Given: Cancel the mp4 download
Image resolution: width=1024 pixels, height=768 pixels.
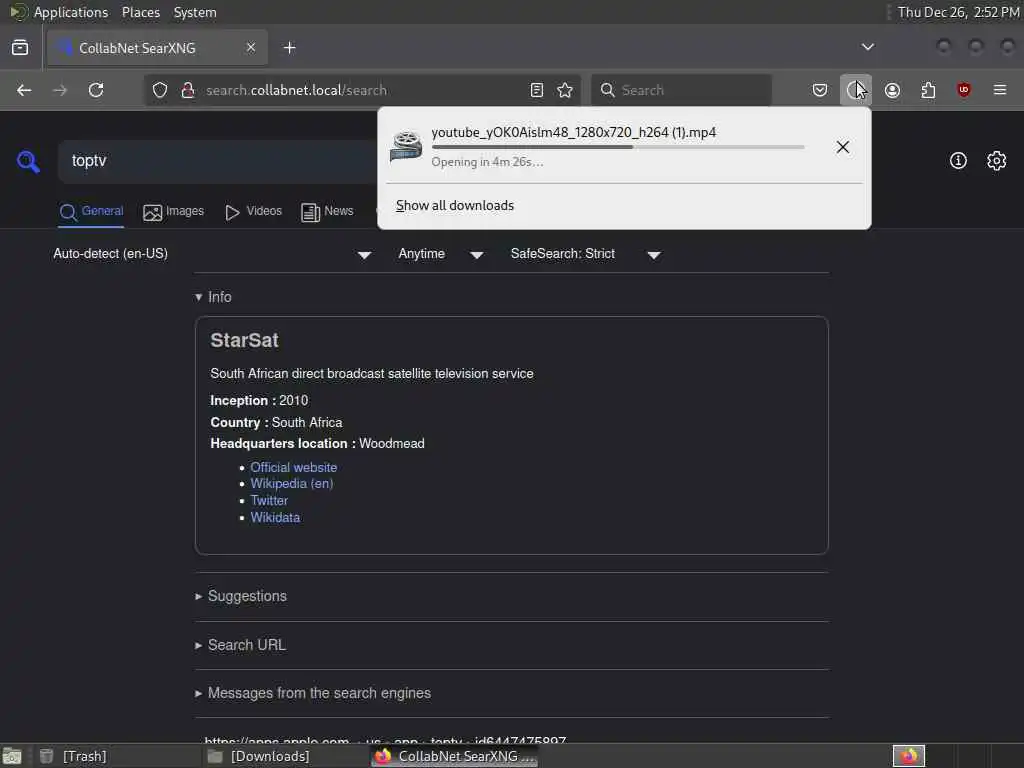Looking at the screenshot, I should pos(843,147).
